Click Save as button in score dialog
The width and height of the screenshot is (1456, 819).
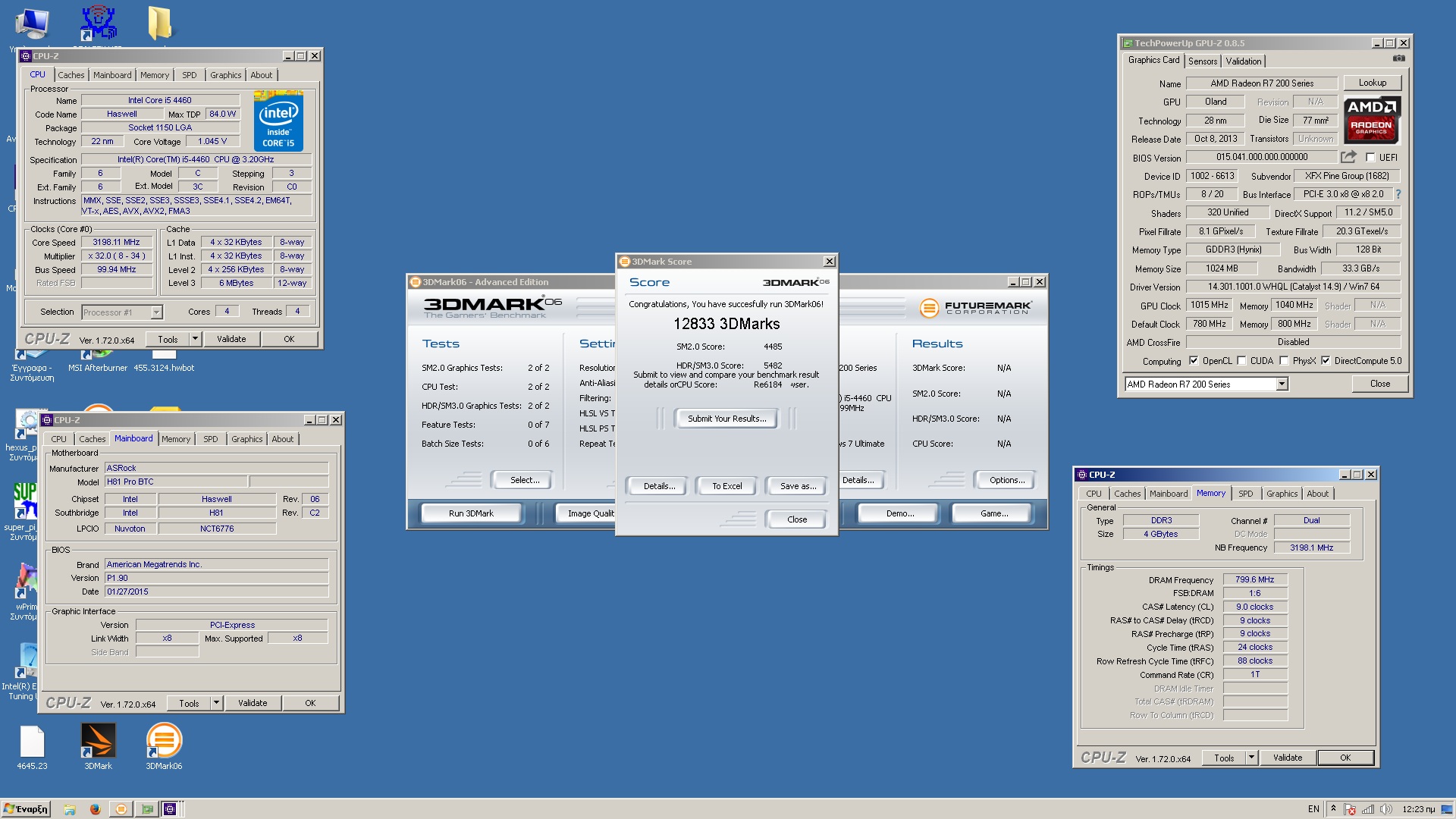tap(798, 486)
